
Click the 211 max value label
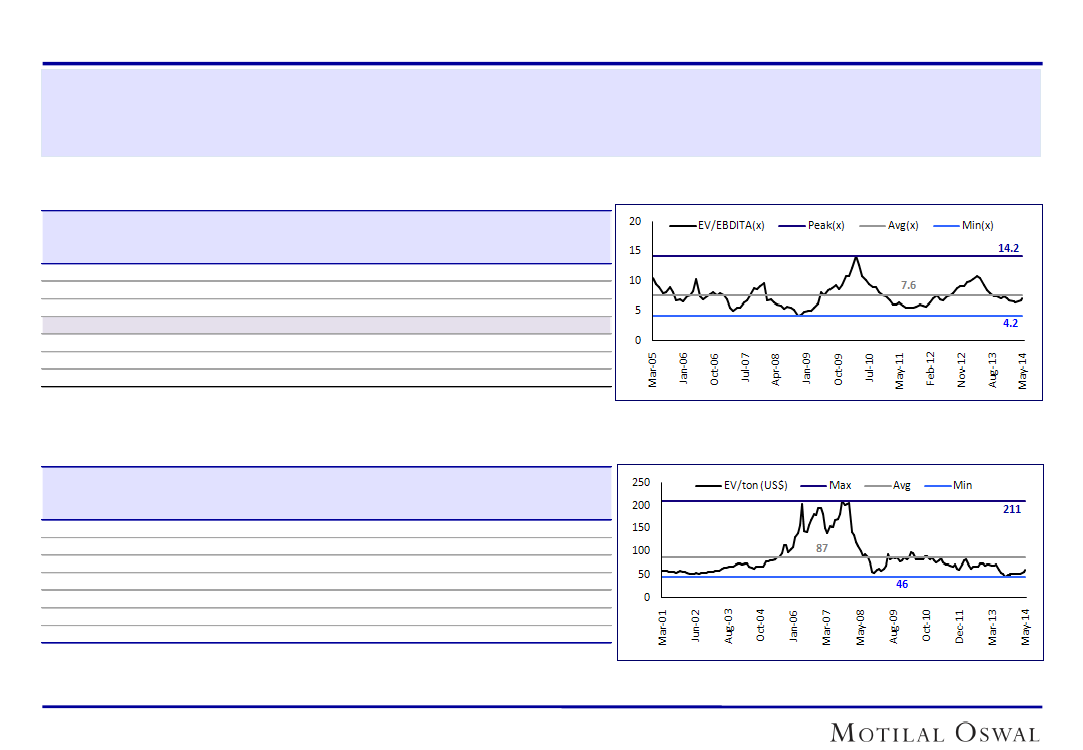1011,509
